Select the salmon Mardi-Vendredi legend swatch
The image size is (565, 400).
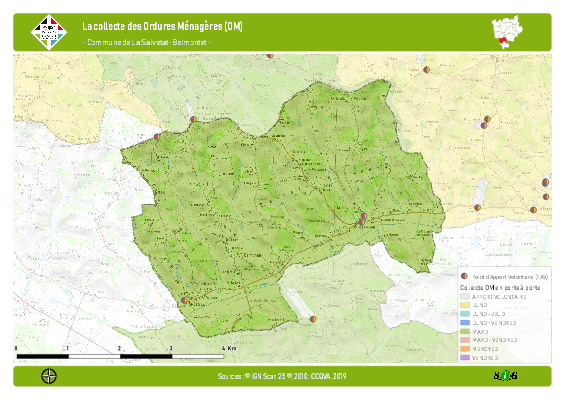tap(465, 340)
